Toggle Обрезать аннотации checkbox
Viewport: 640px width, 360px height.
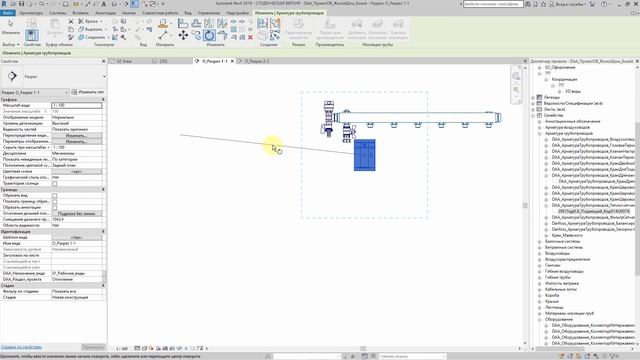pos(55,208)
